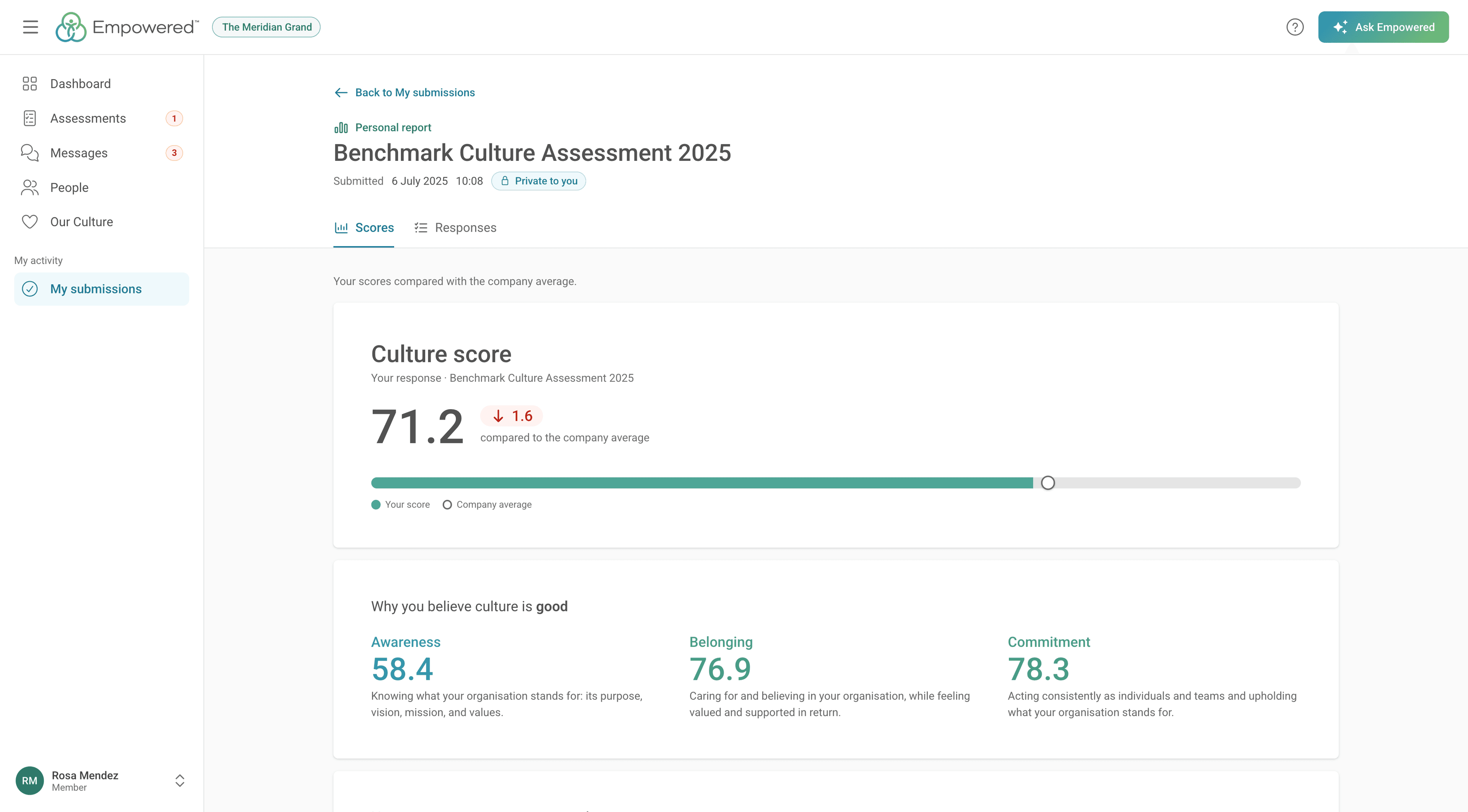Switch to the Responses tab
The height and width of the screenshot is (812, 1468).
tap(455, 228)
